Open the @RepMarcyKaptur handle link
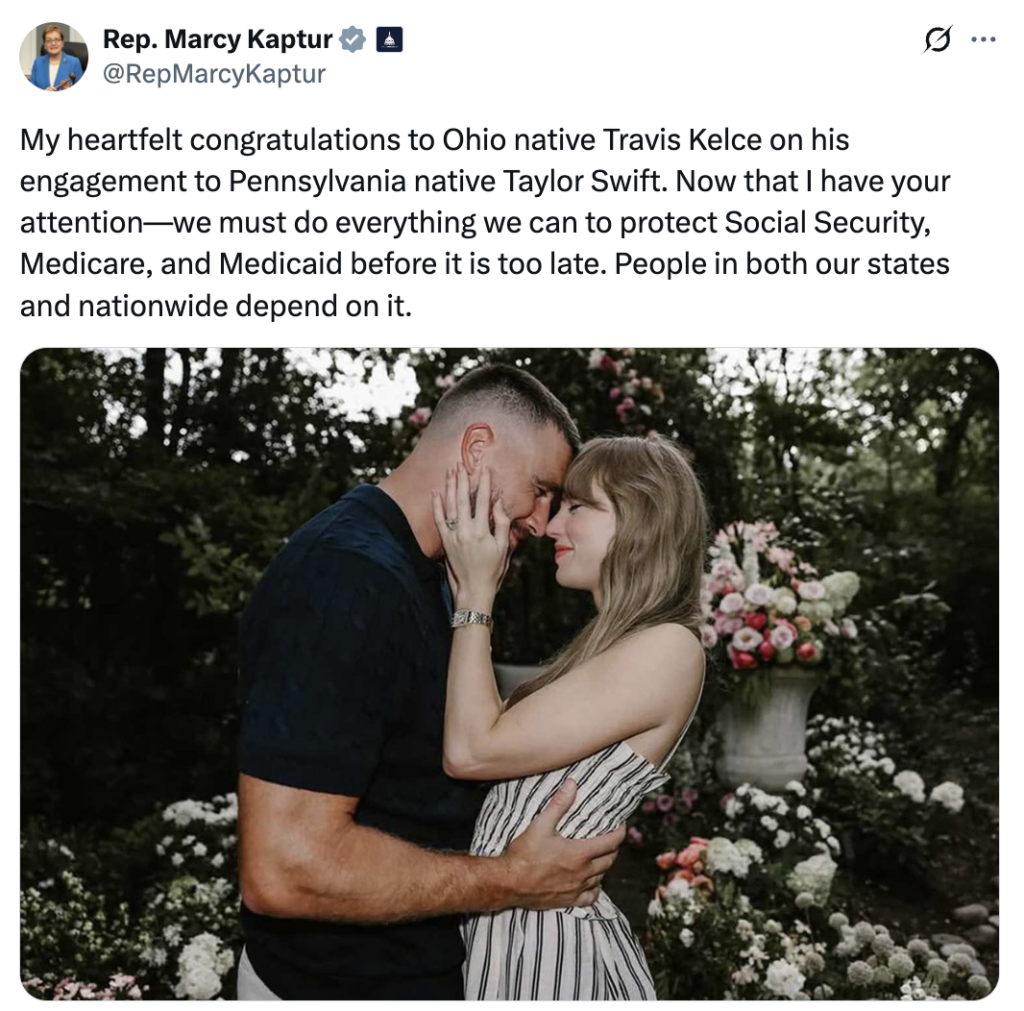Screen dimensions: 1024x1011 pos(214,74)
